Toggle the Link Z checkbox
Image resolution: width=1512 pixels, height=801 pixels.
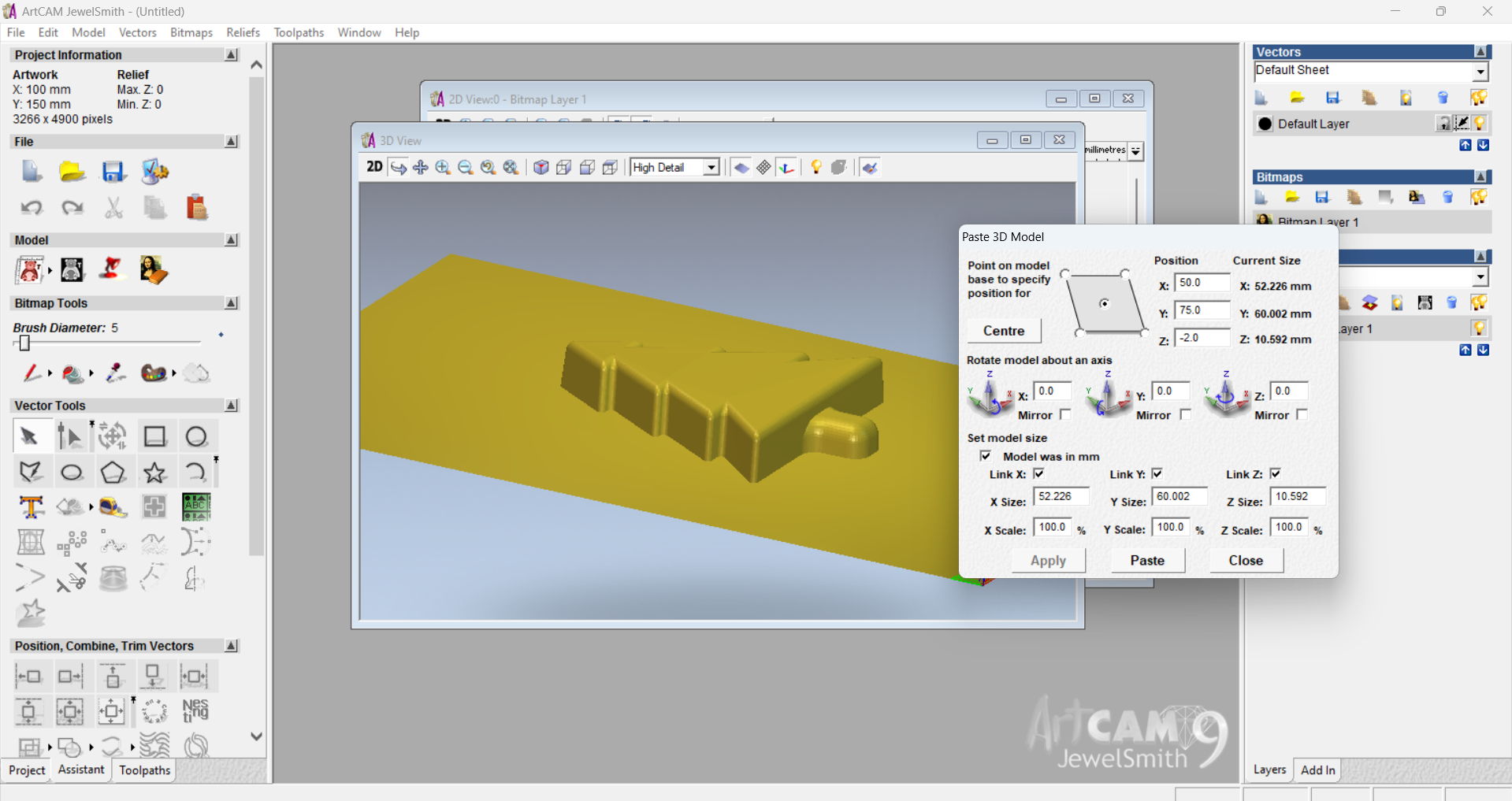click(1275, 473)
